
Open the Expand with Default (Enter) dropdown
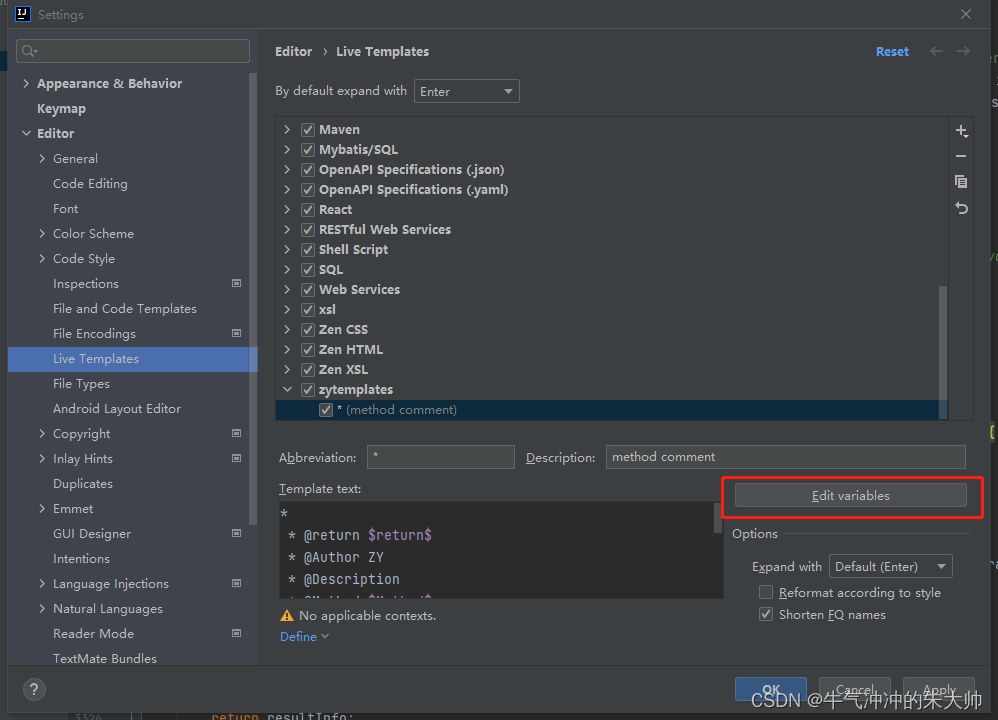coord(890,567)
